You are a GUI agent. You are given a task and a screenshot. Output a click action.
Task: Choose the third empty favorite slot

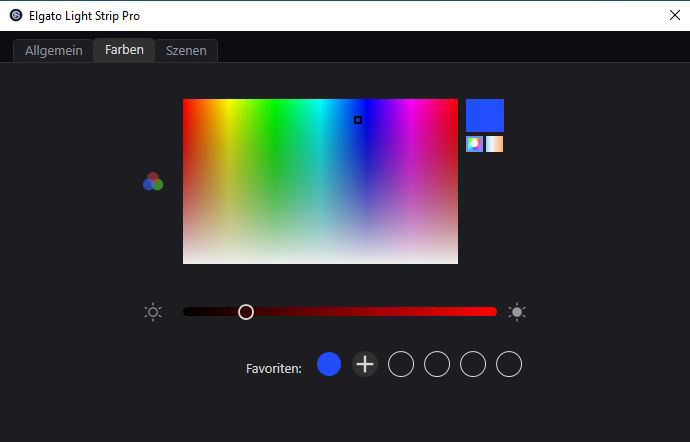[x=473, y=365]
